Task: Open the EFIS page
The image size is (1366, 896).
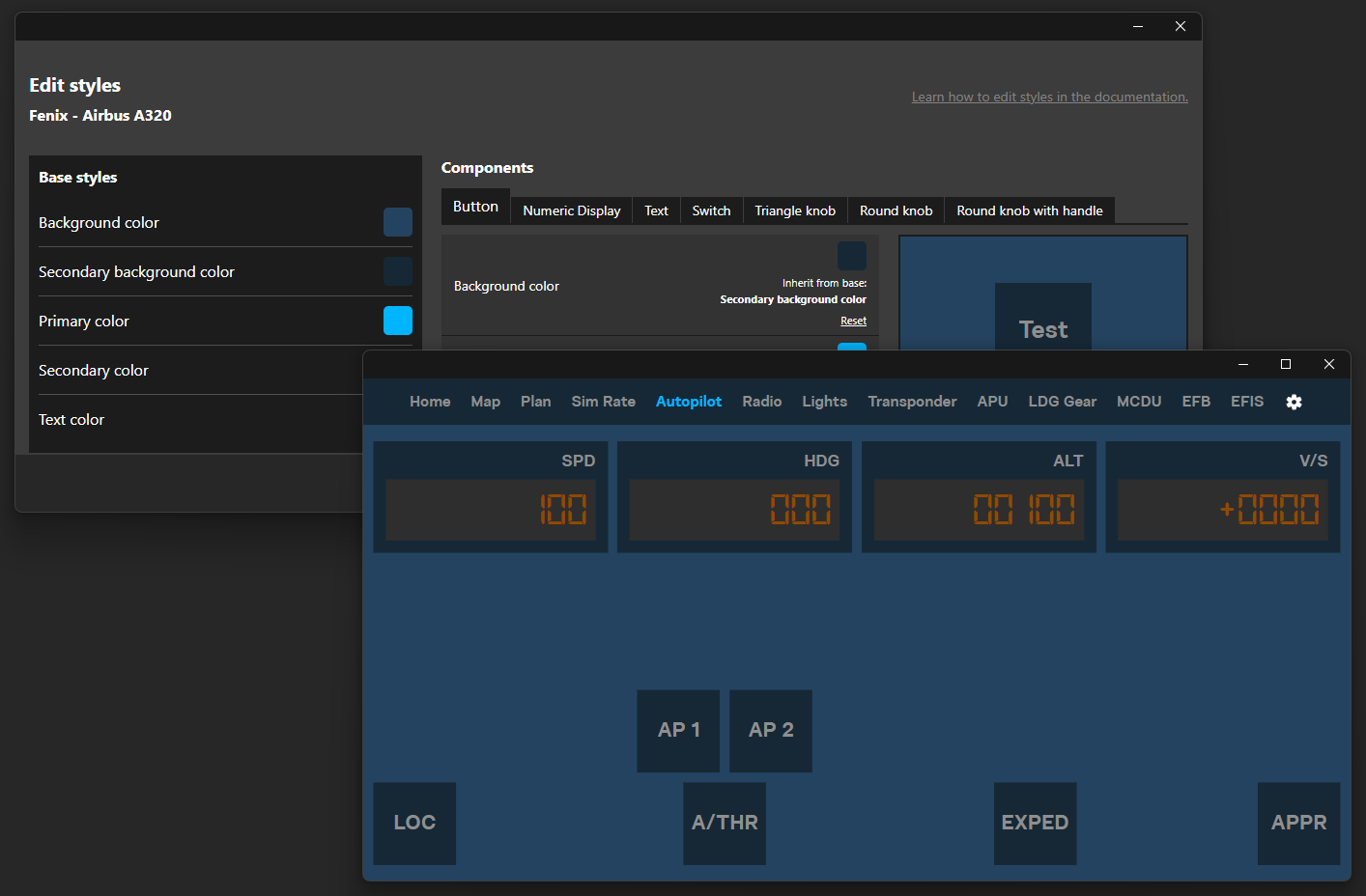Action: click(x=1247, y=402)
